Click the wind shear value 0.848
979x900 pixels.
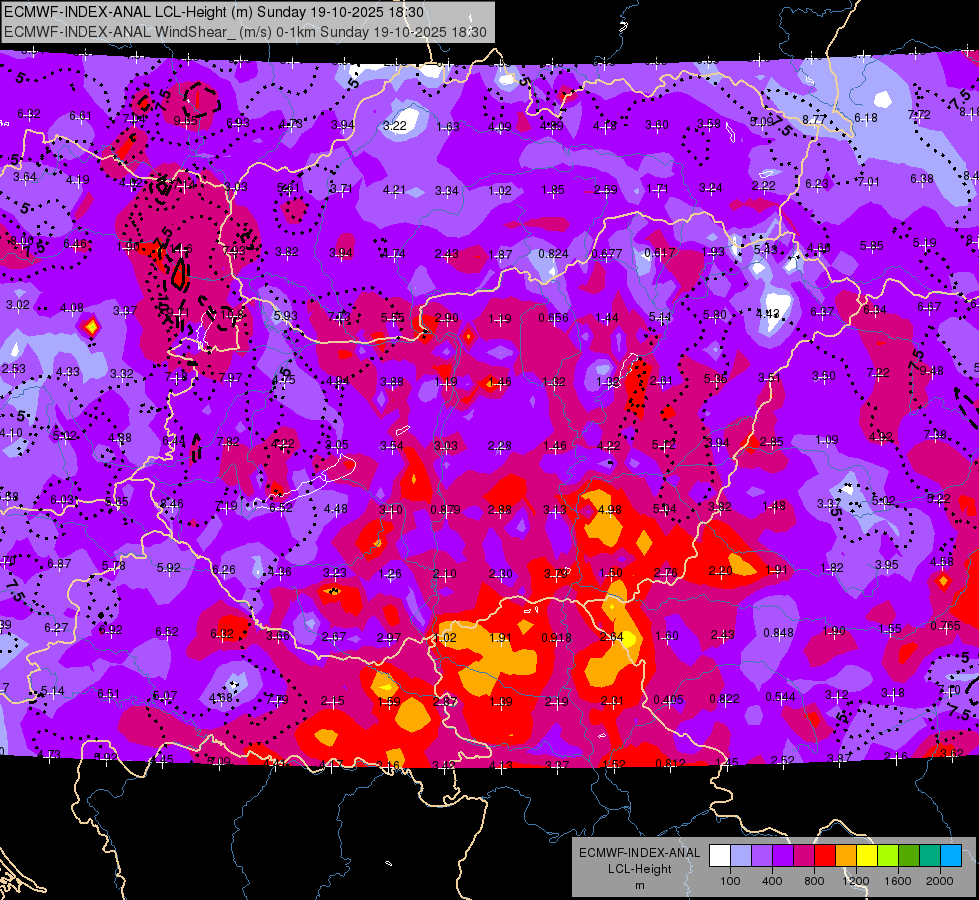pyautogui.click(x=779, y=633)
